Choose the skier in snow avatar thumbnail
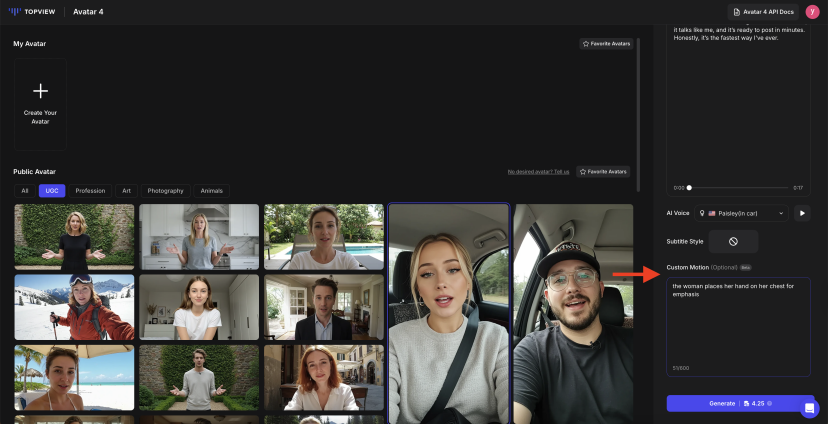Screen dimensions: 828x424 tap(74, 308)
